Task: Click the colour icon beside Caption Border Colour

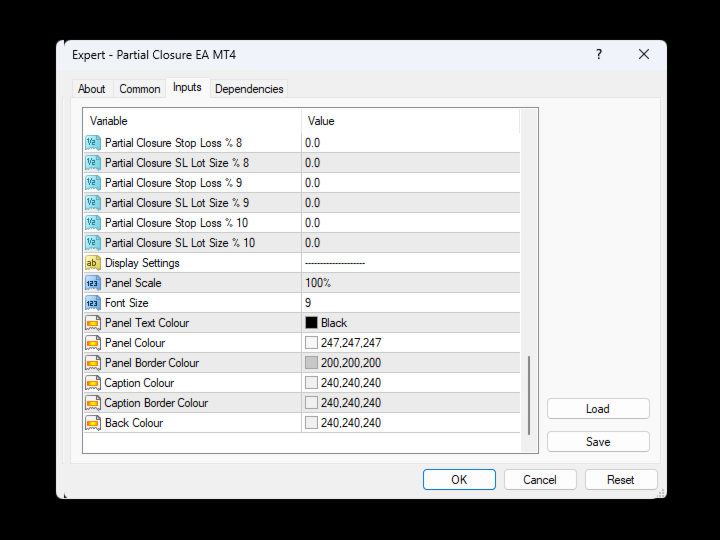Action: coord(93,403)
